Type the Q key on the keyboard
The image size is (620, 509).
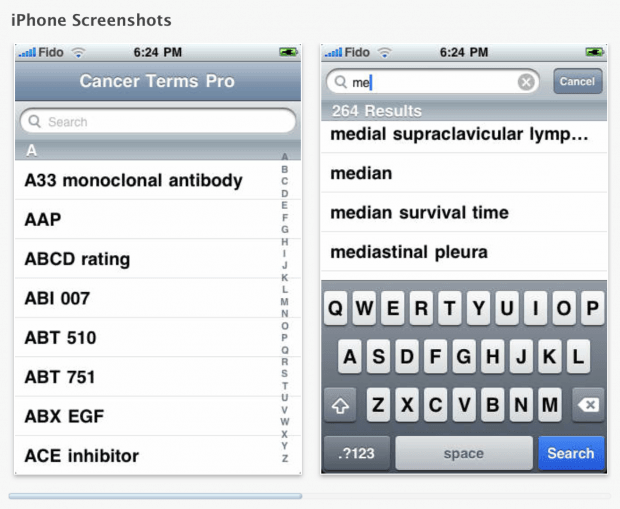pyautogui.click(x=337, y=310)
